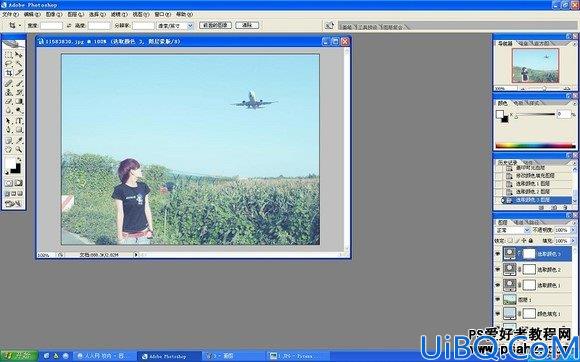Switch to Quick Mask mode

pyautogui.click(x=19, y=183)
